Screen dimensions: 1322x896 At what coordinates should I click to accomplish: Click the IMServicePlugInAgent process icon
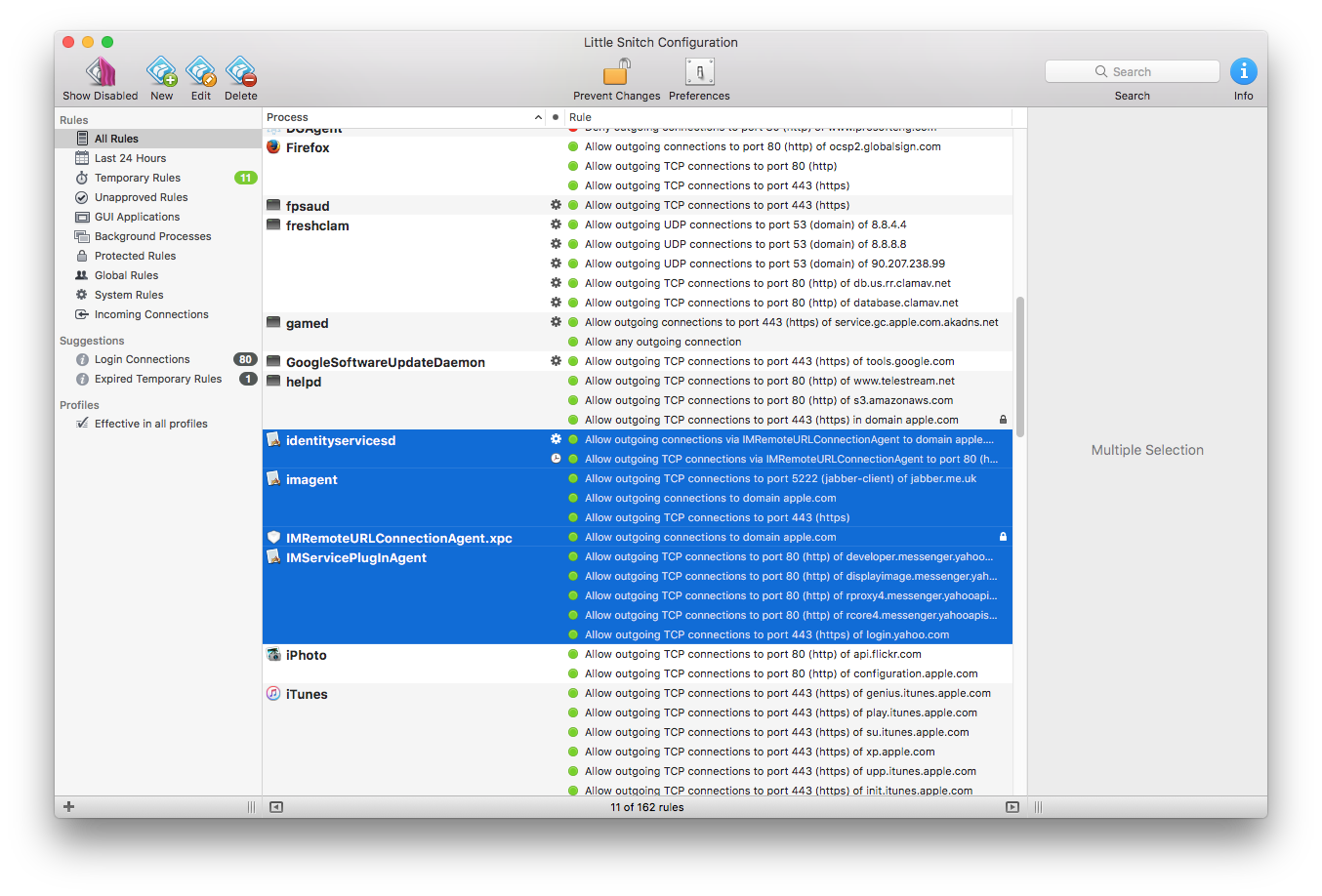point(273,557)
